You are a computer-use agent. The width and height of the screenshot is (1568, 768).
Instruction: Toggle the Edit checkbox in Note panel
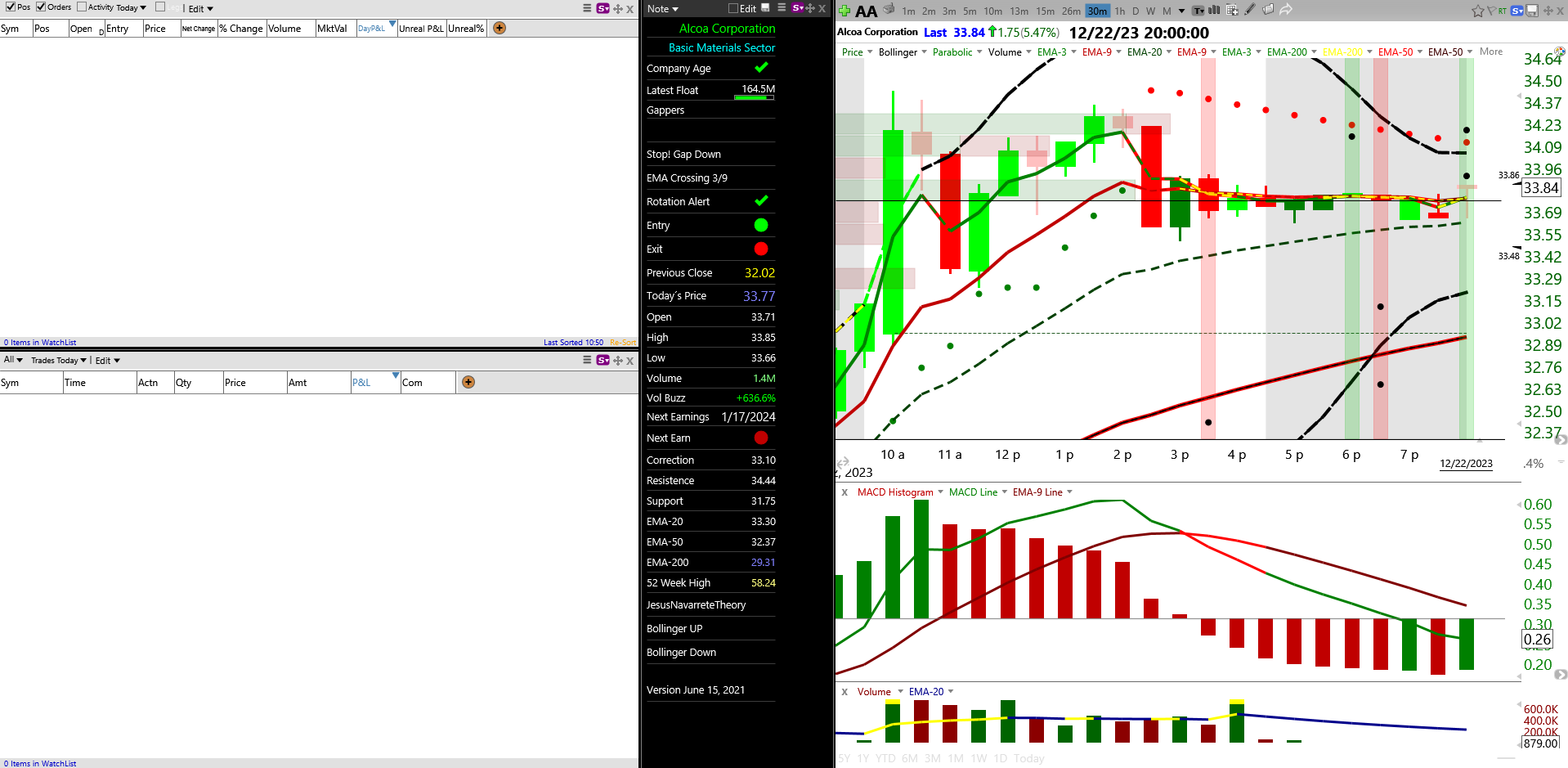click(x=733, y=8)
